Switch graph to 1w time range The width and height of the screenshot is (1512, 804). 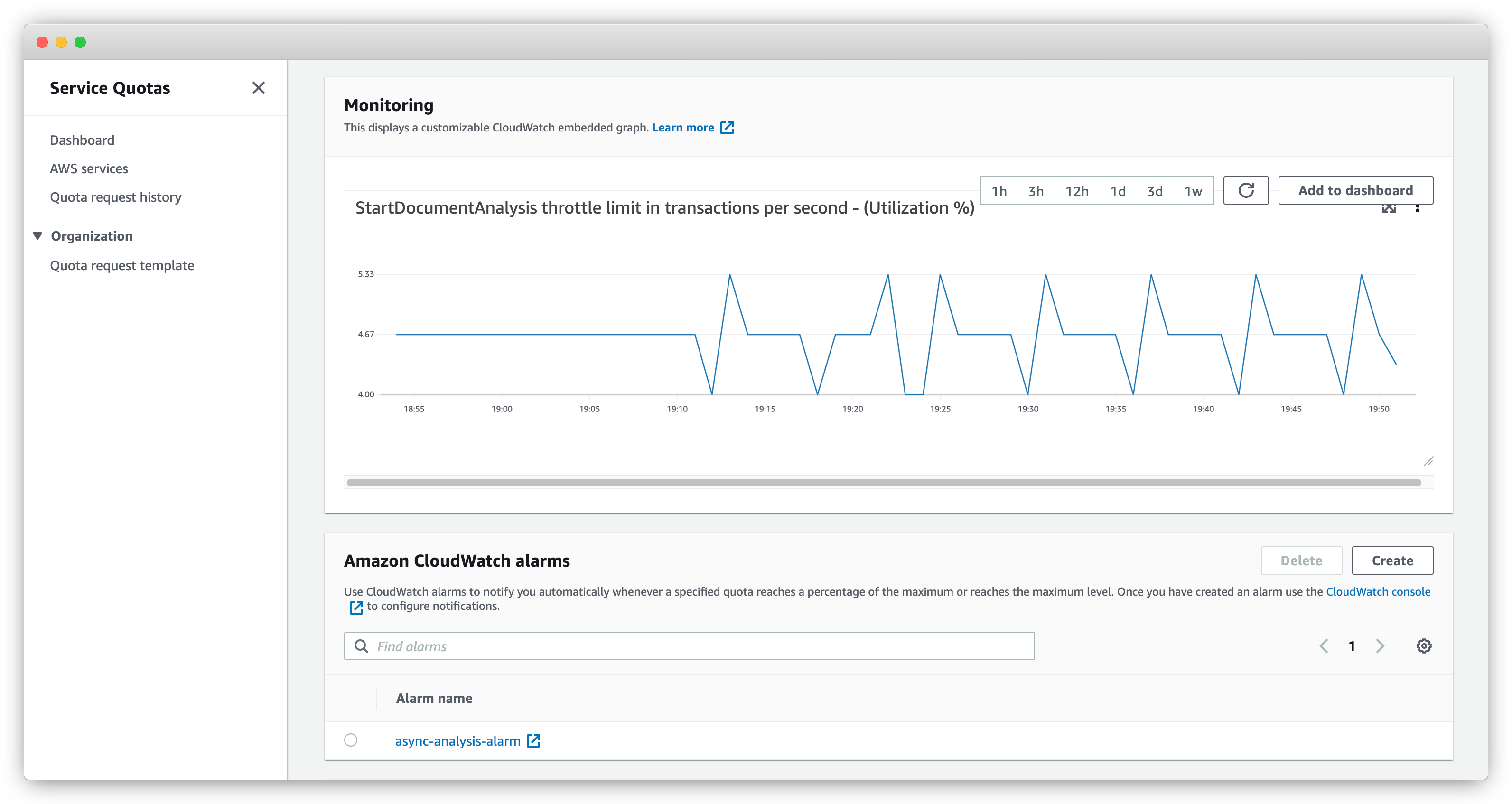pos(1193,191)
